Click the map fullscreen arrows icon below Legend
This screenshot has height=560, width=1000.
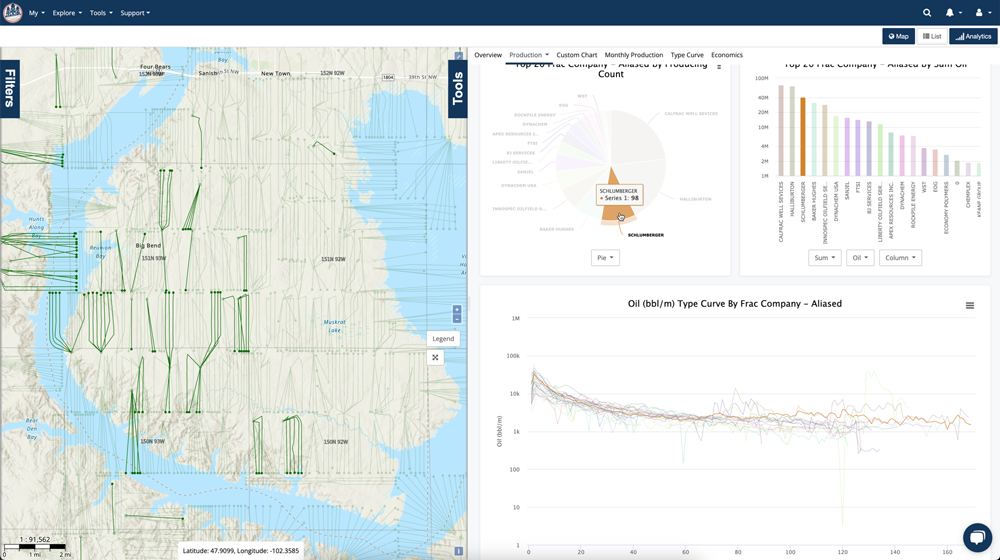click(x=435, y=358)
